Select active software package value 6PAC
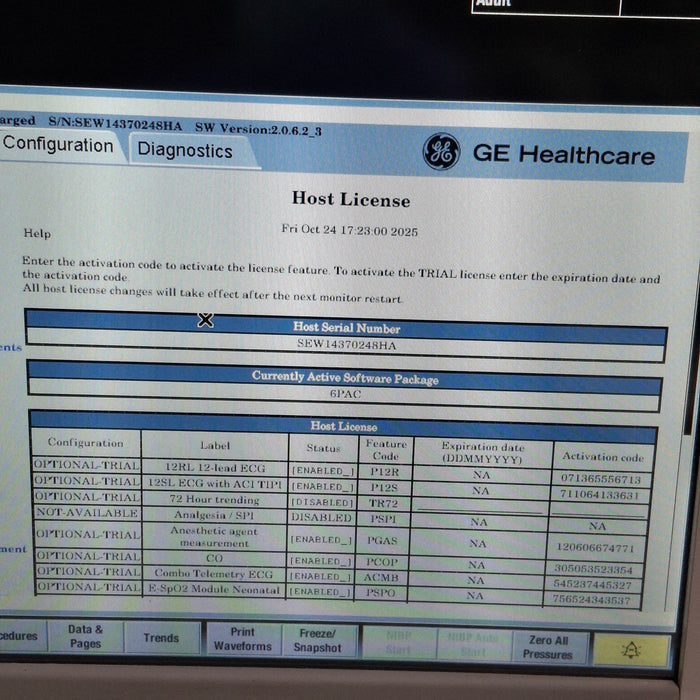The height and width of the screenshot is (700, 700). tap(345, 394)
